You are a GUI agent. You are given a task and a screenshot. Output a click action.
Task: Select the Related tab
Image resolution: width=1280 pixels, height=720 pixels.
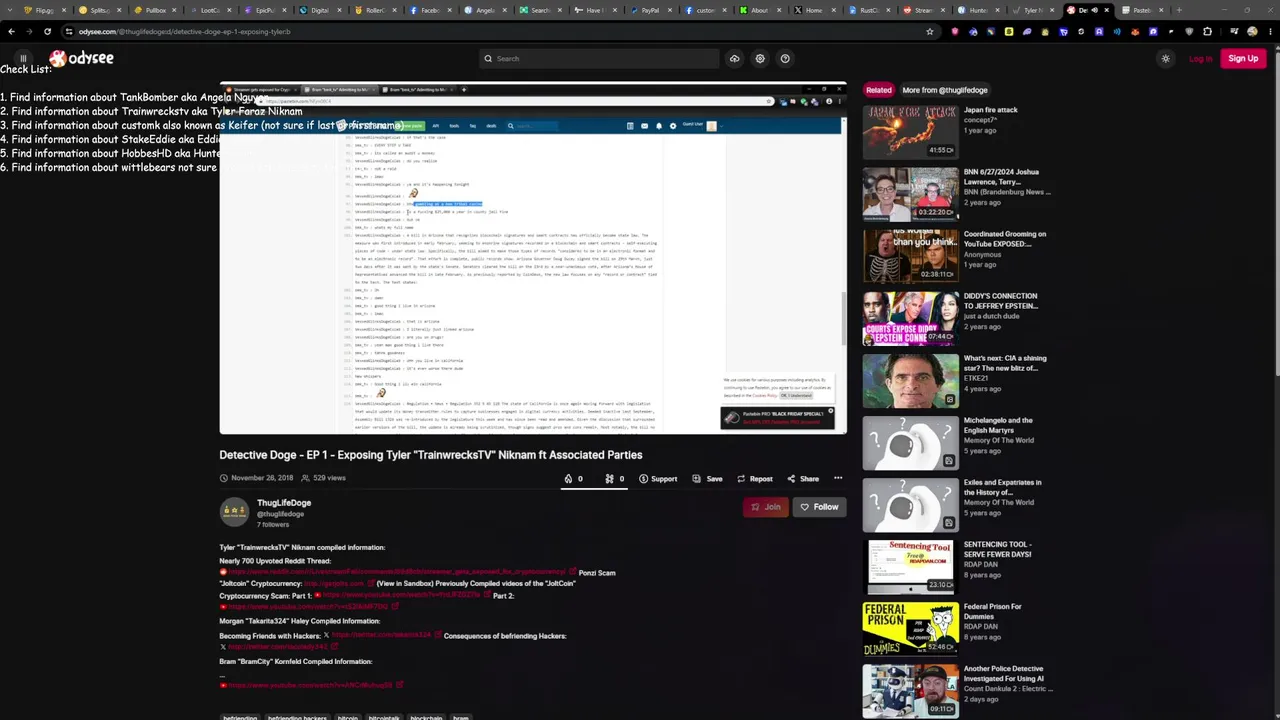tap(879, 90)
